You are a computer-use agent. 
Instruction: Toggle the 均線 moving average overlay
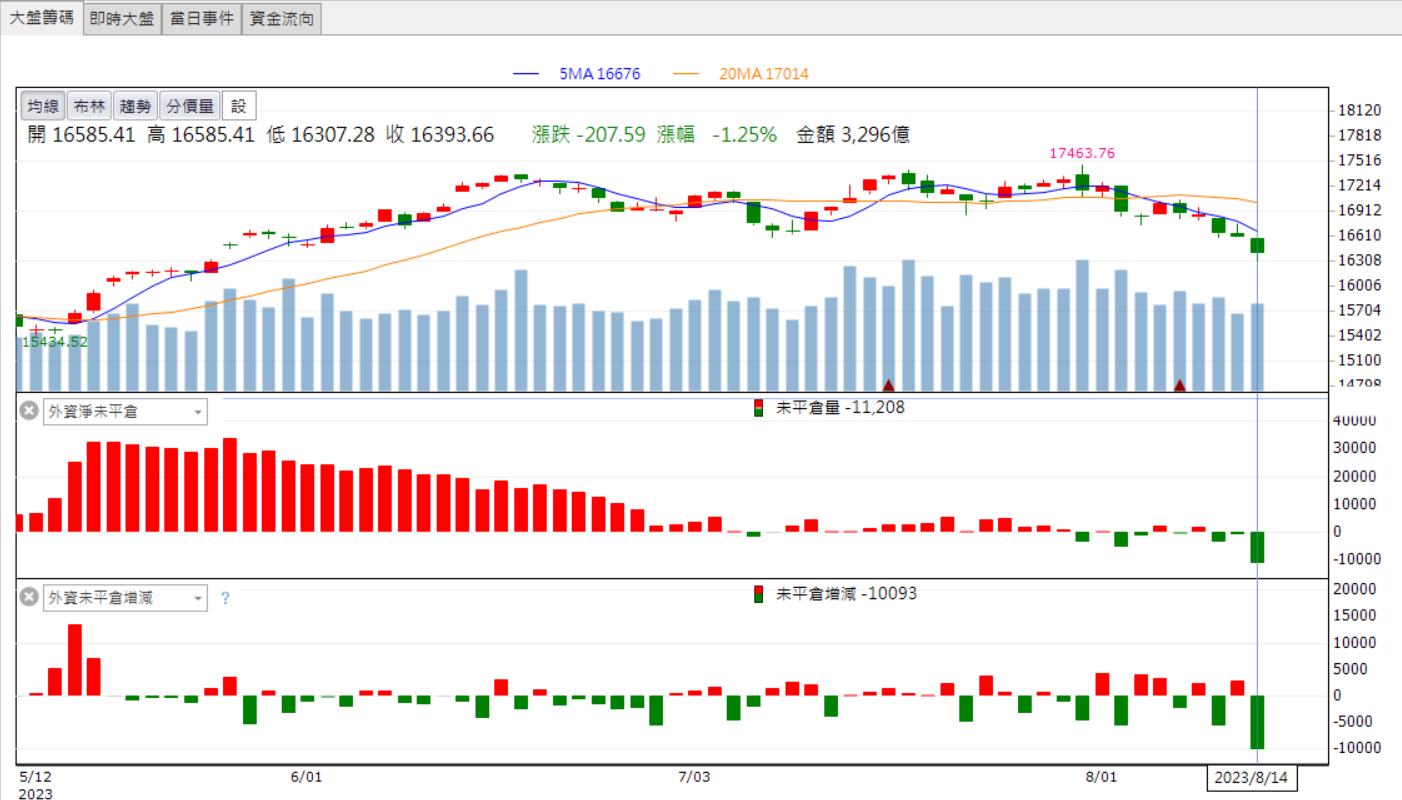point(43,106)
